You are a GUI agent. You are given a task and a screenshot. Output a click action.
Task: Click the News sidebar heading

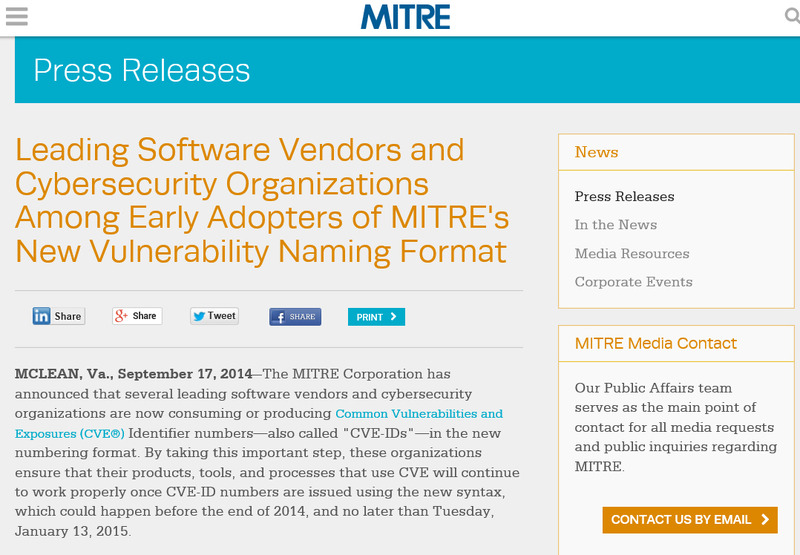596,152
